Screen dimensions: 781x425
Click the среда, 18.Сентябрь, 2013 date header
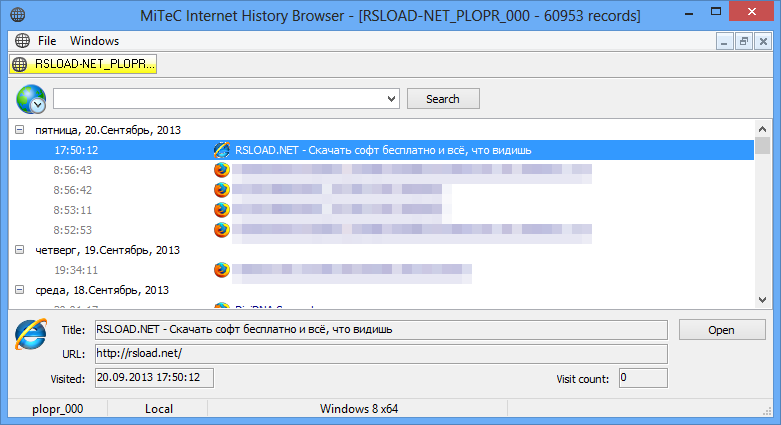click(102, 290)
